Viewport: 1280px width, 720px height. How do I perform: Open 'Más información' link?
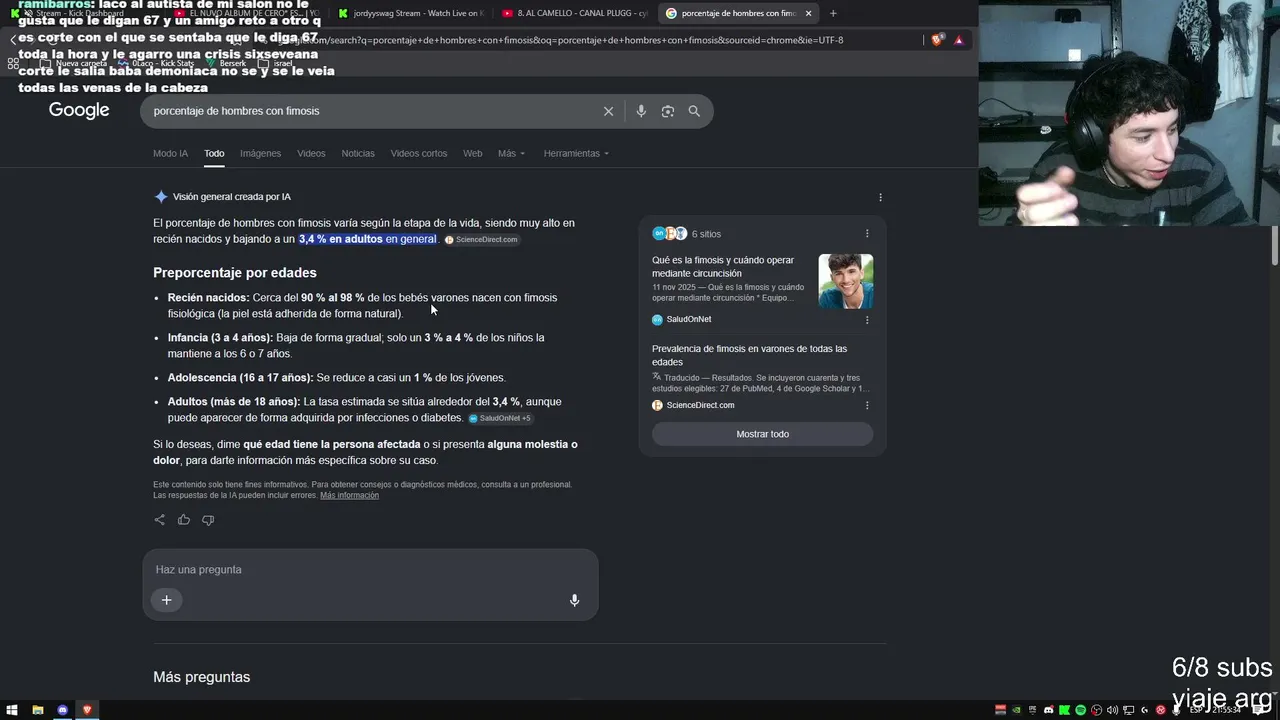349,495
